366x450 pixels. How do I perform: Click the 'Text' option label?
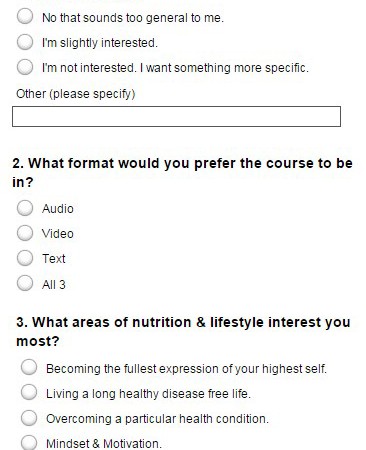click(54, 259)
